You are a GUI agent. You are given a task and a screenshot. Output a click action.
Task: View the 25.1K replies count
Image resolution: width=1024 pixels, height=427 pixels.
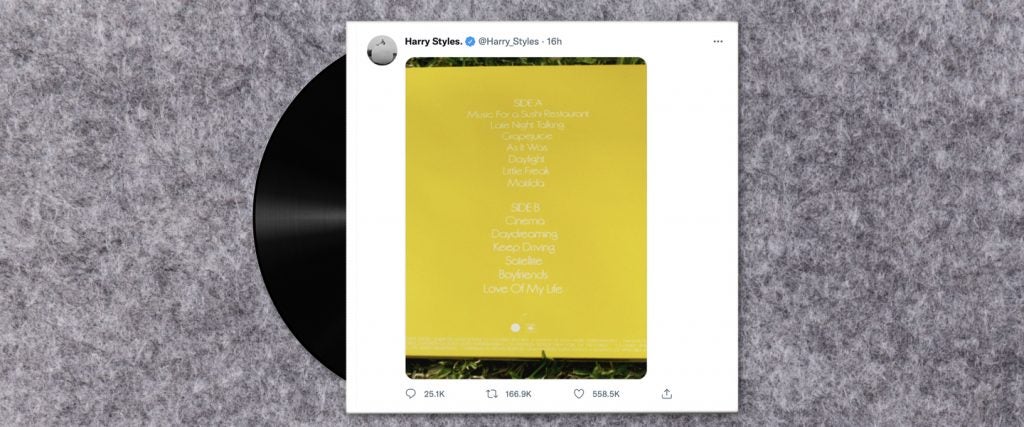[x=434, y=394]
